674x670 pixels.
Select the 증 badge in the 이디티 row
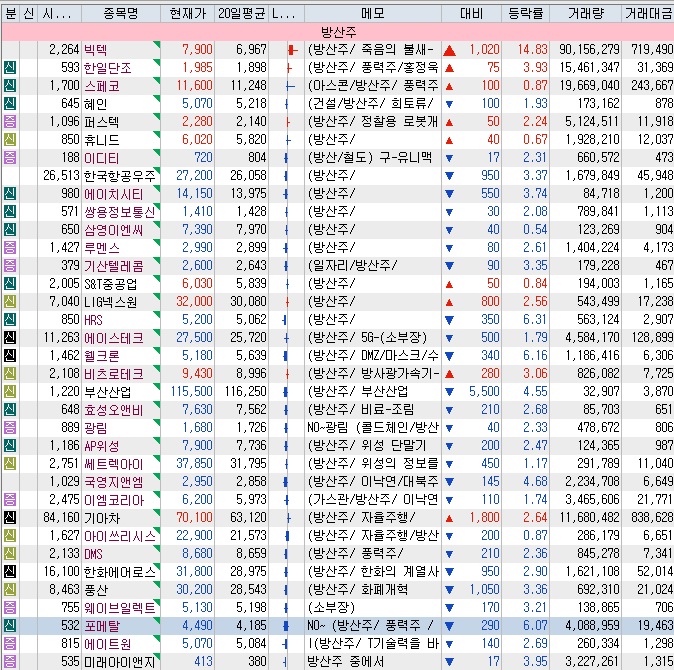10,158
